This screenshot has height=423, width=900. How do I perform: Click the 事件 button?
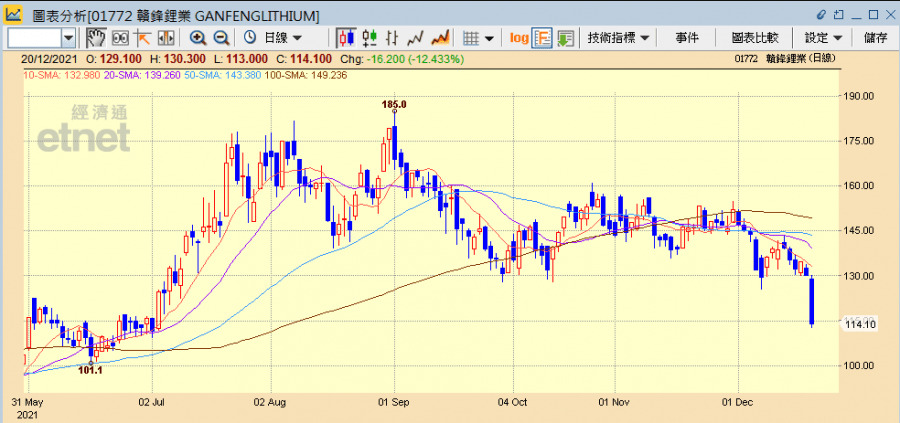(x=687, y=38)
